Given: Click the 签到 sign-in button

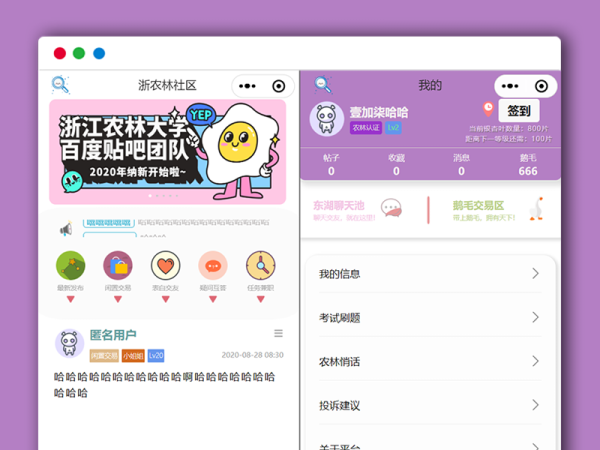Looking at the screenshot, I should [519, 111].
